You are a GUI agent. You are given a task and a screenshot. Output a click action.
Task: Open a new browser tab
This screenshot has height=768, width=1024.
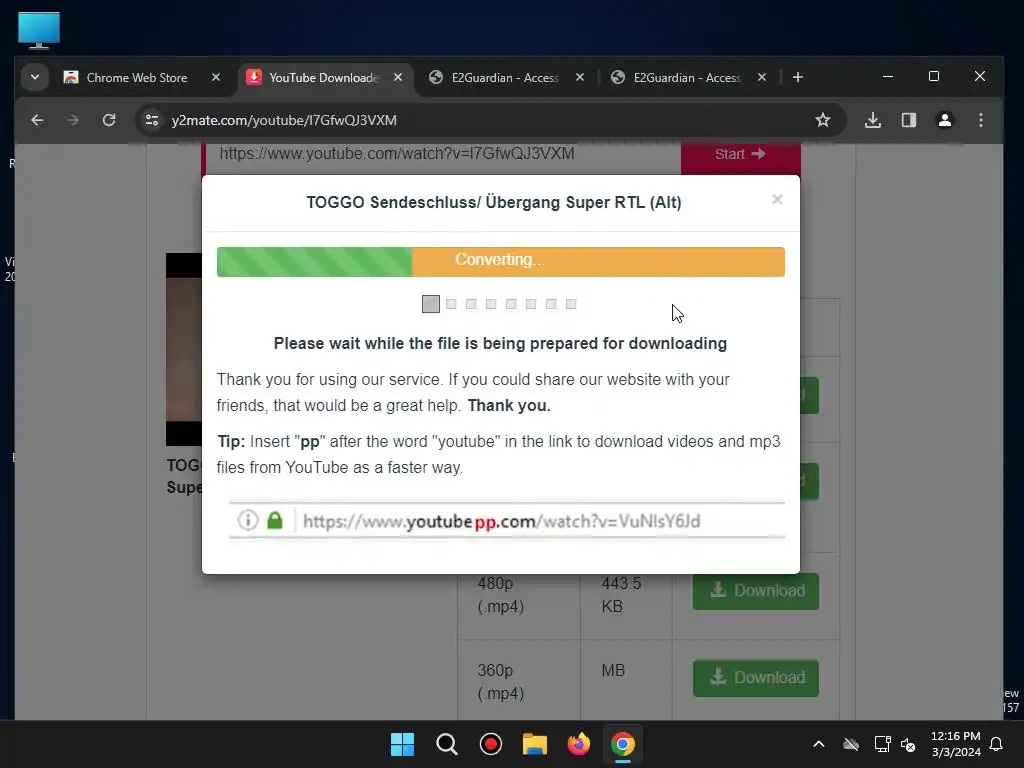click(x=797, y=78)
